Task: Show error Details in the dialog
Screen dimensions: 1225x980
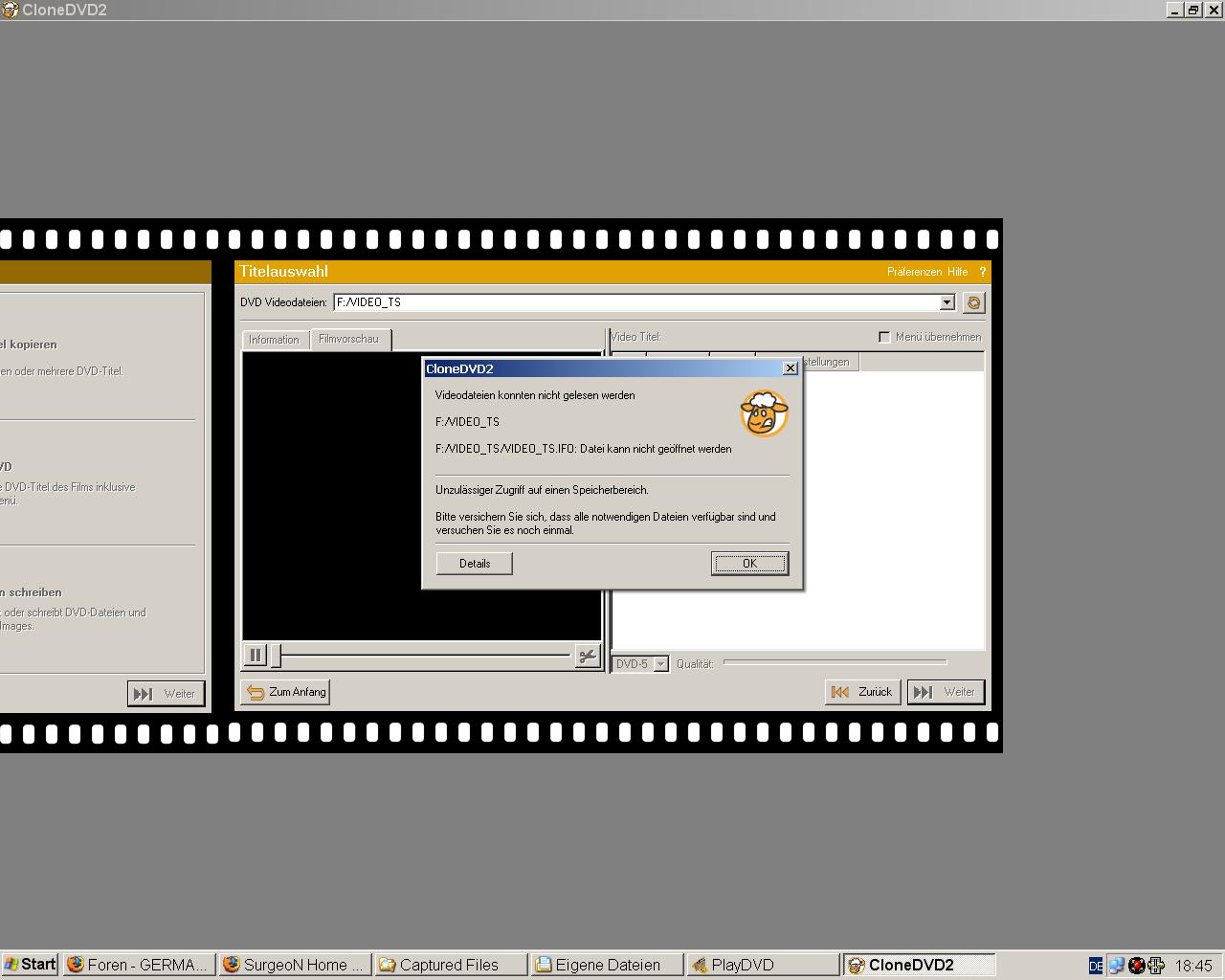Action: click(x=475, y=564)
